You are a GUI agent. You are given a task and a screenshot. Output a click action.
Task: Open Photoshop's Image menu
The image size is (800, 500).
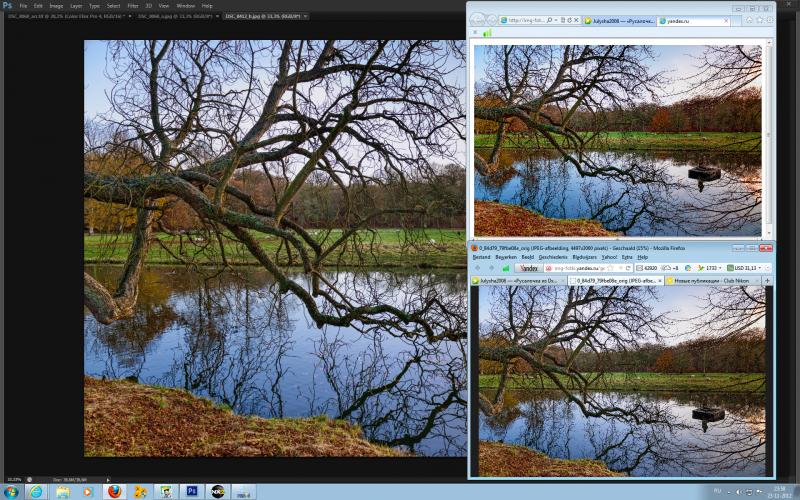56,6
